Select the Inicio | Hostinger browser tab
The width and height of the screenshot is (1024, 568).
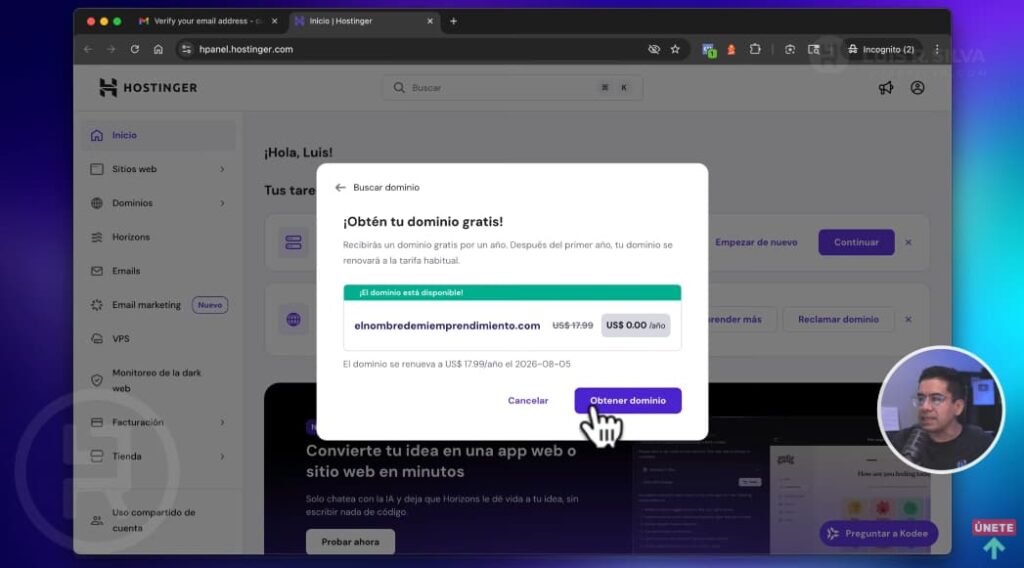363,21
